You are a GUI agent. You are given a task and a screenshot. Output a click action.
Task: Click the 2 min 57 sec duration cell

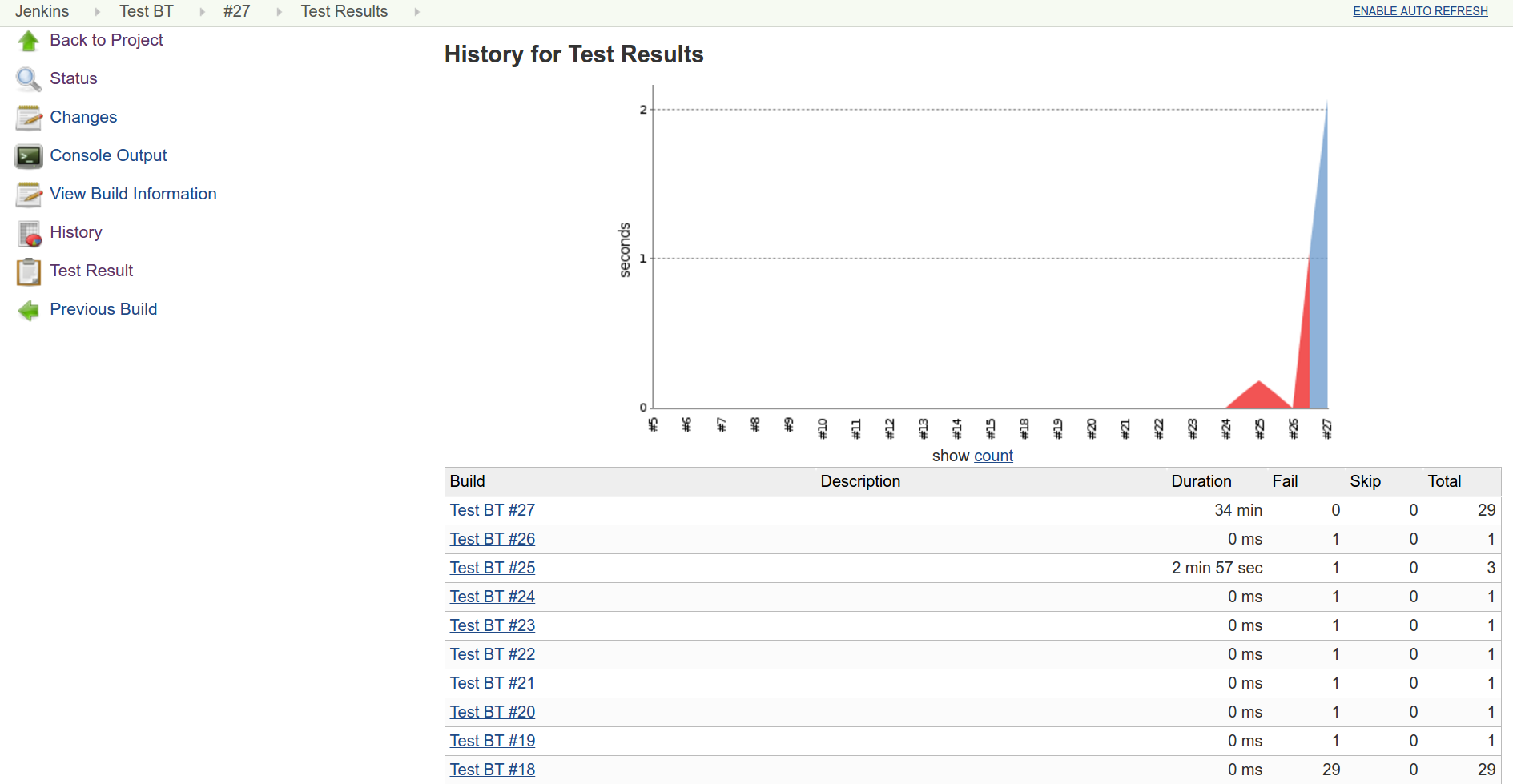click(1217, 568)
